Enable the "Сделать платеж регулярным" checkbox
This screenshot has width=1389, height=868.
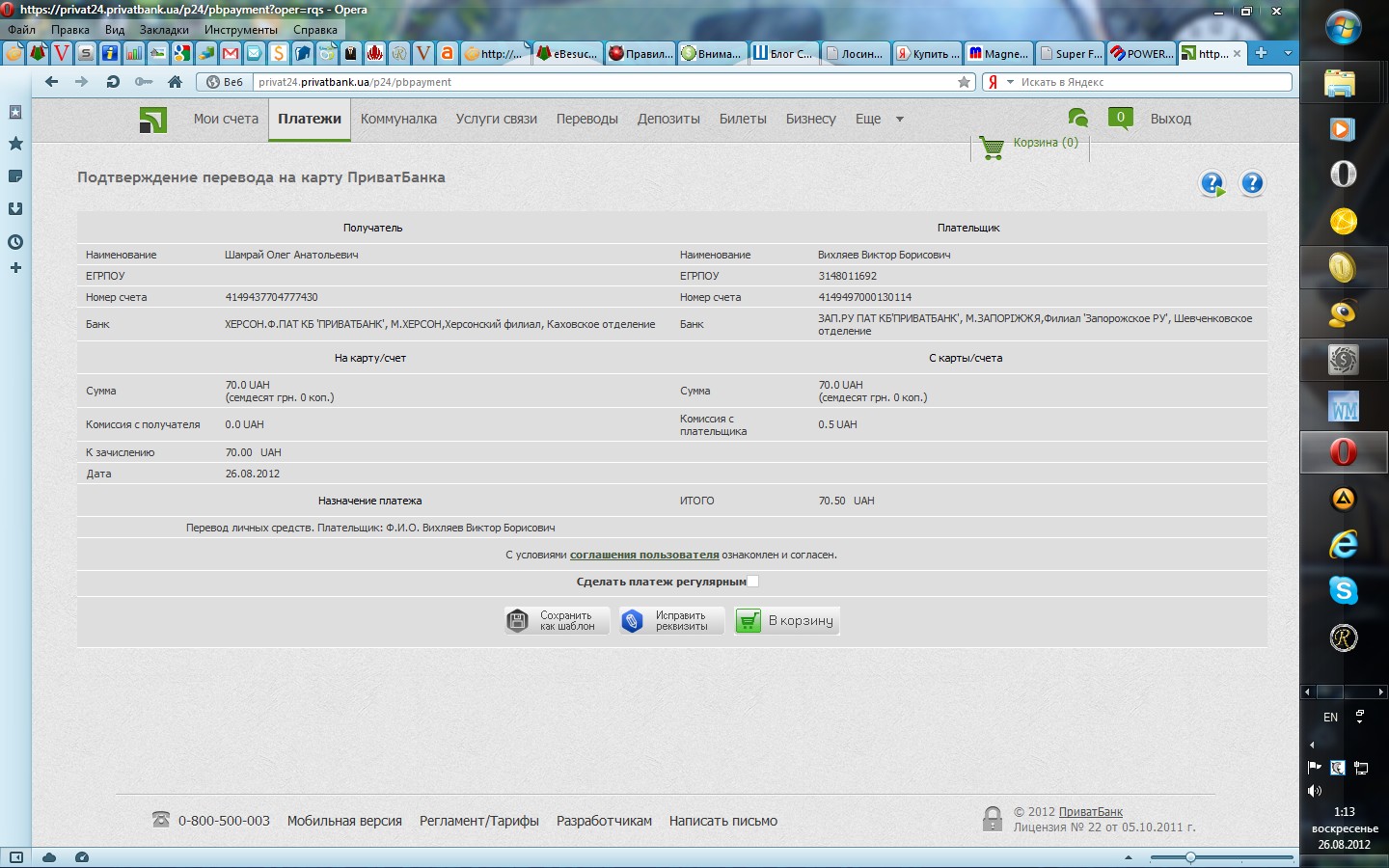tap(753, 582)
